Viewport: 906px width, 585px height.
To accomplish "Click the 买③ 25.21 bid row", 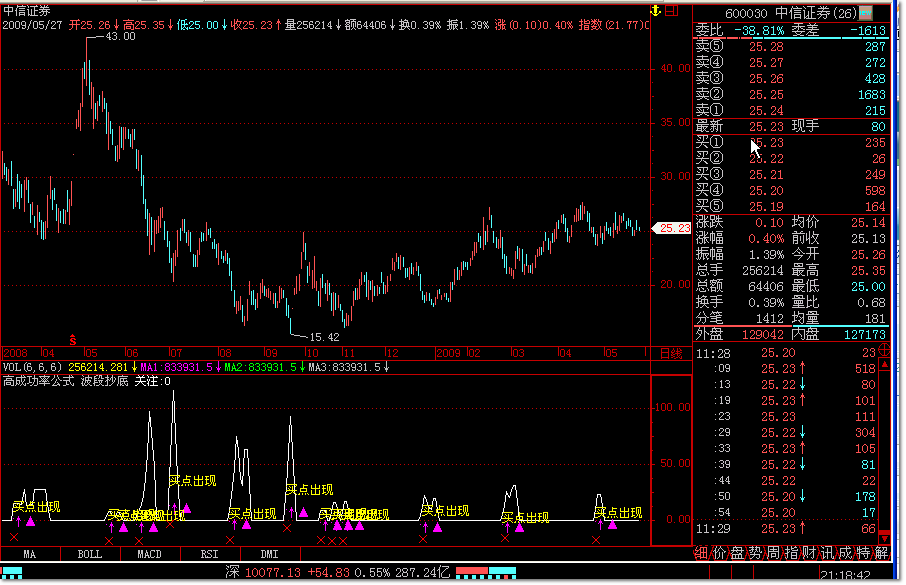I will point(790,175).
